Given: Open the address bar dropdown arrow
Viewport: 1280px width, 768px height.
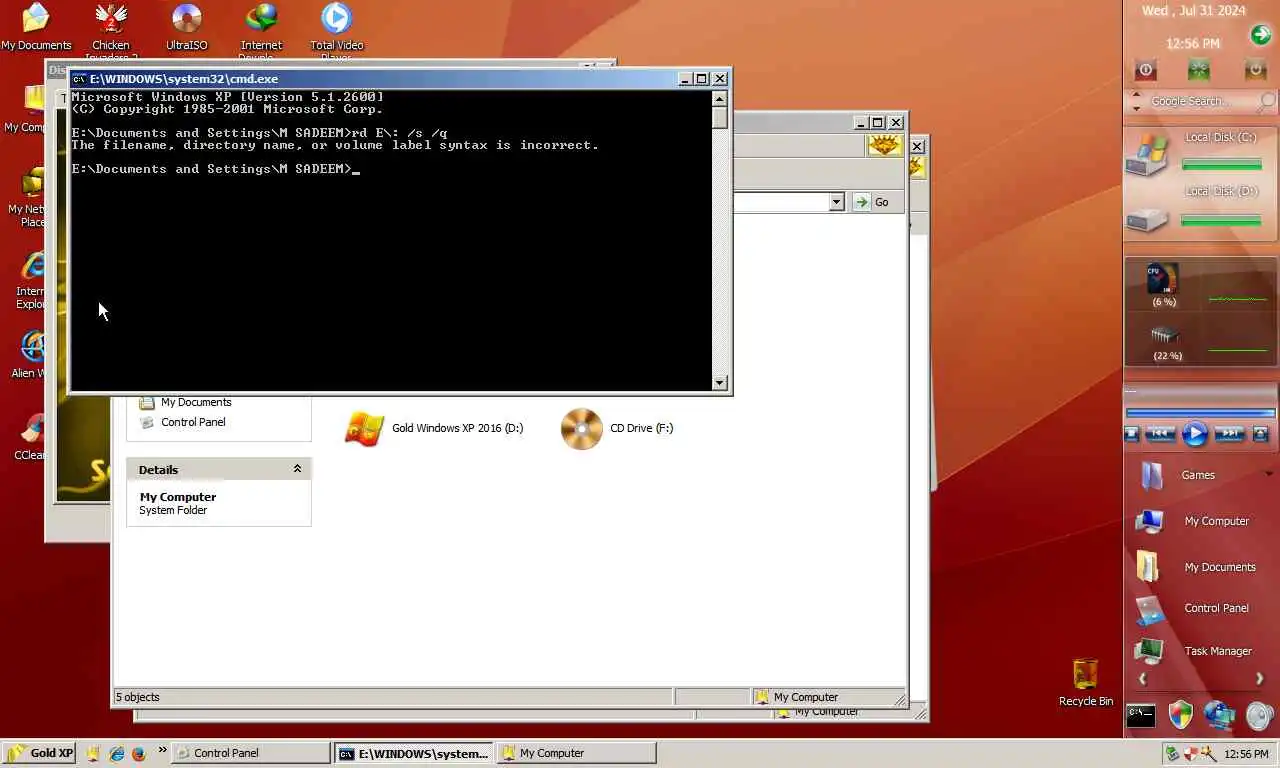Looking at the screenshot, I should click(837, 202).
